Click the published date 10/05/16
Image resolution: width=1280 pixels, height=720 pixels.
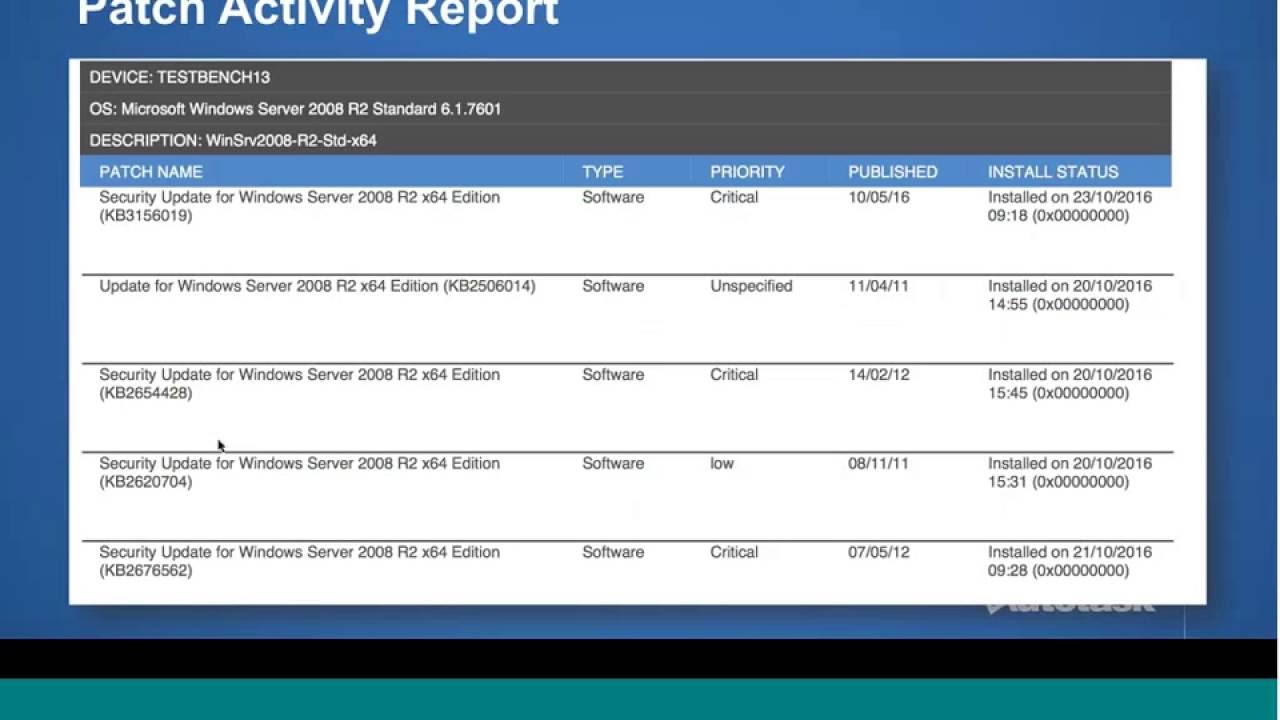pyautogui.click(x=879, y=197)
